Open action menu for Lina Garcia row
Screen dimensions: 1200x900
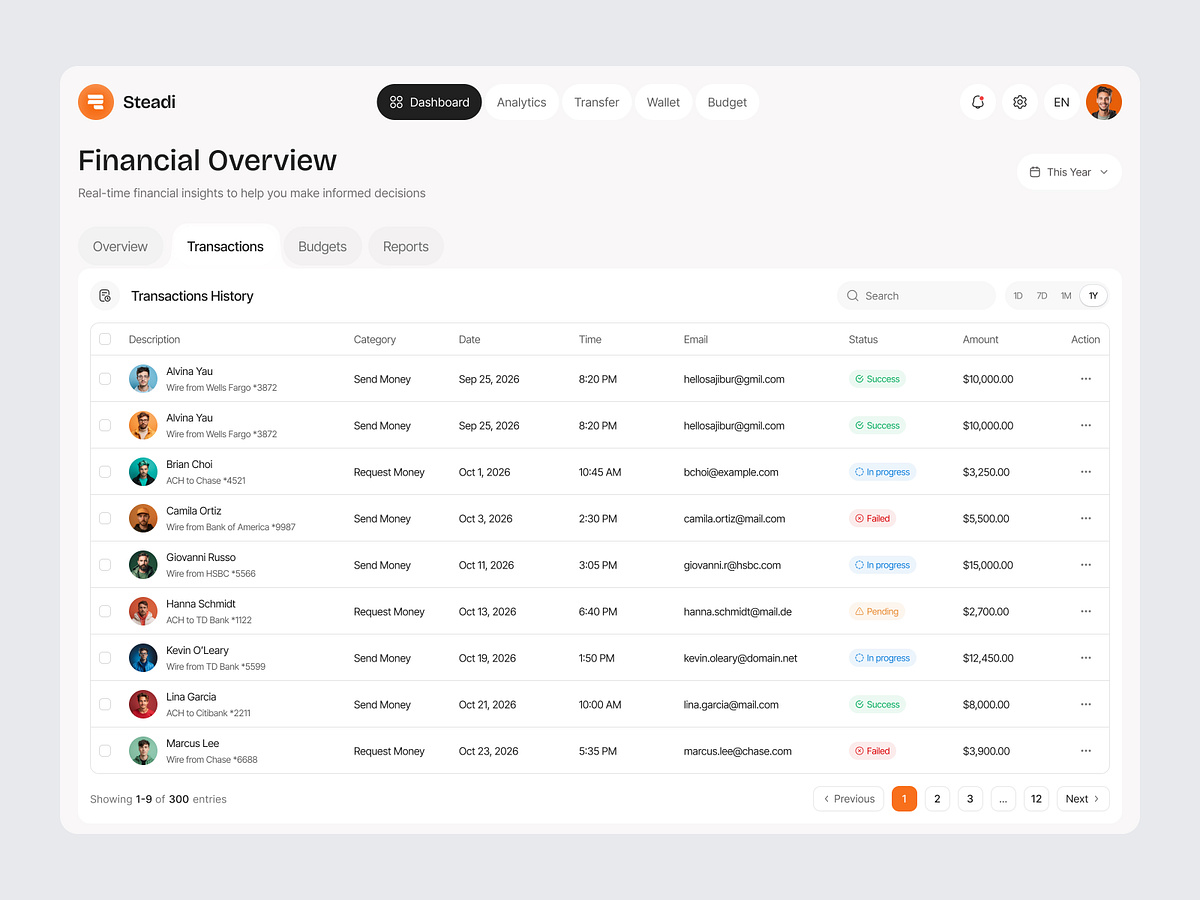[x=1086, y=704]
